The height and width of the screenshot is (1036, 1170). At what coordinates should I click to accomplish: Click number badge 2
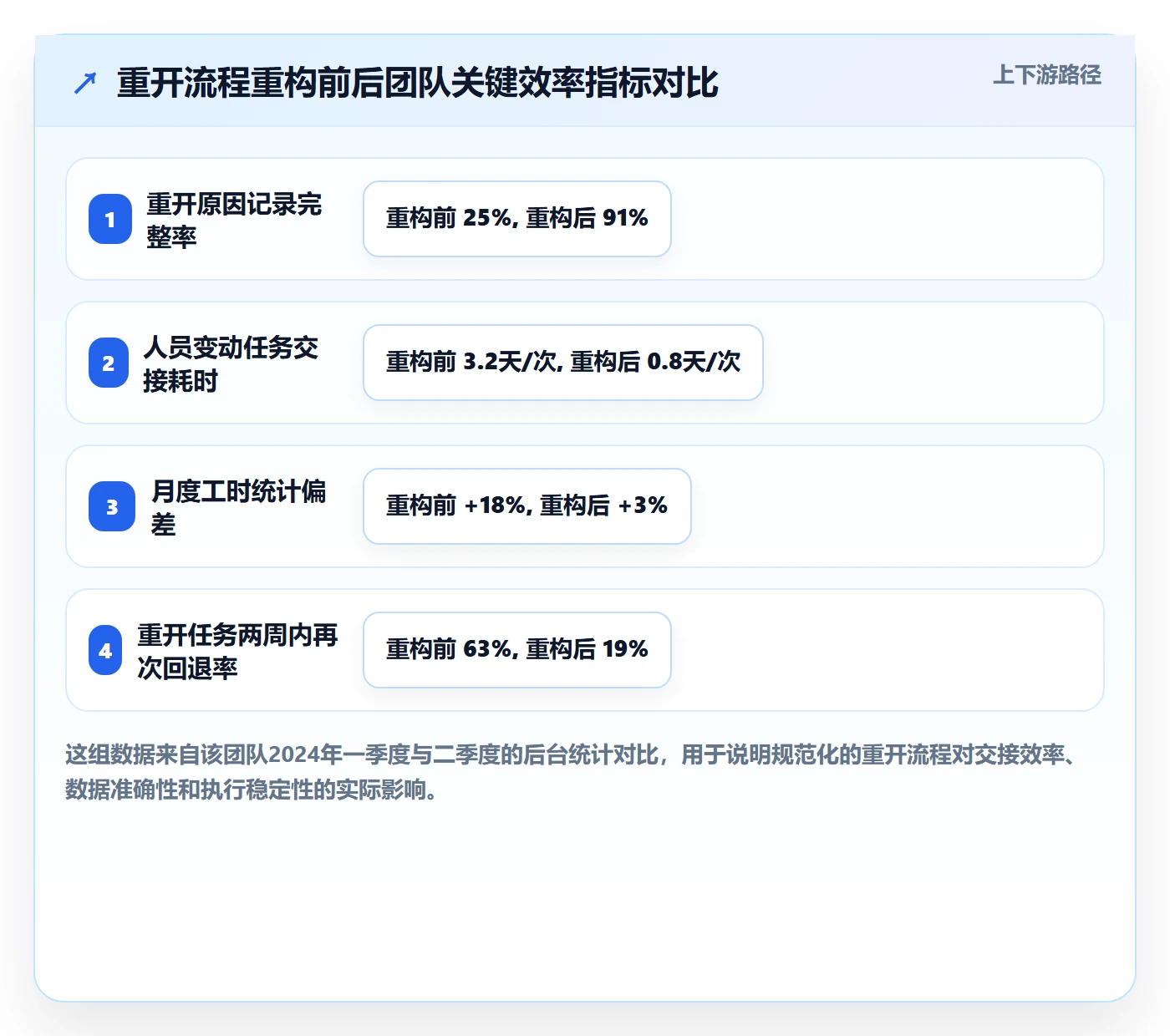tap(109, 363)
